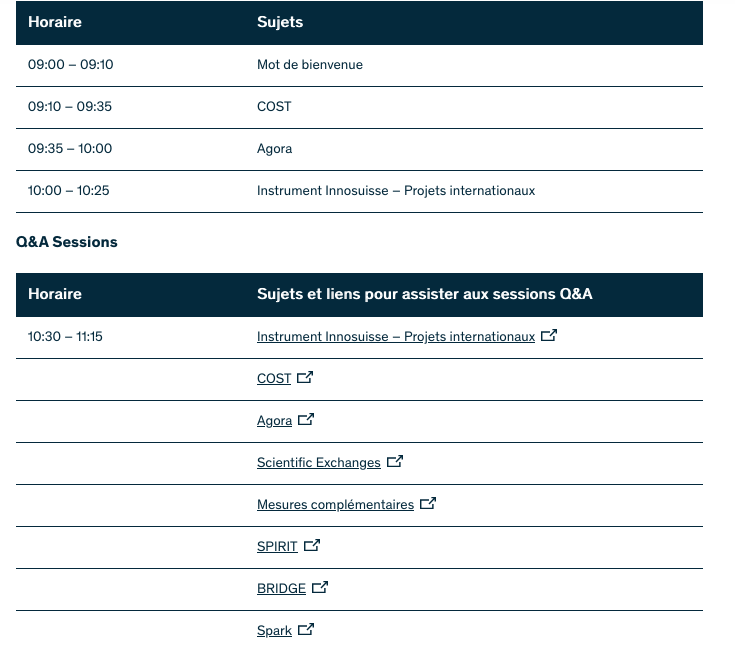Open the COST Q&A session link

coord(273,379)
